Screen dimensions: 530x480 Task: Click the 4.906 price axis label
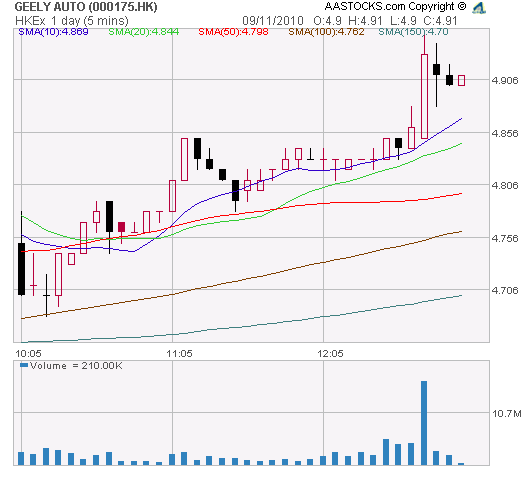coord(505,80)
